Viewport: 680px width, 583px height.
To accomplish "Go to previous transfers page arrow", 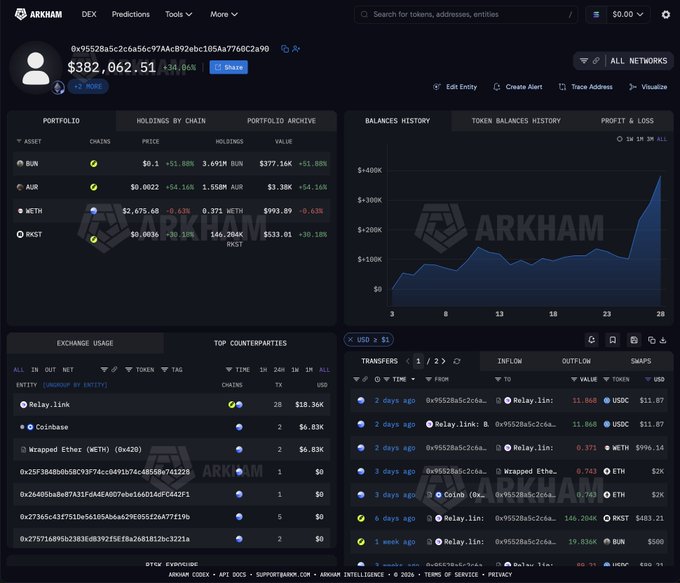I will [408, 361].
